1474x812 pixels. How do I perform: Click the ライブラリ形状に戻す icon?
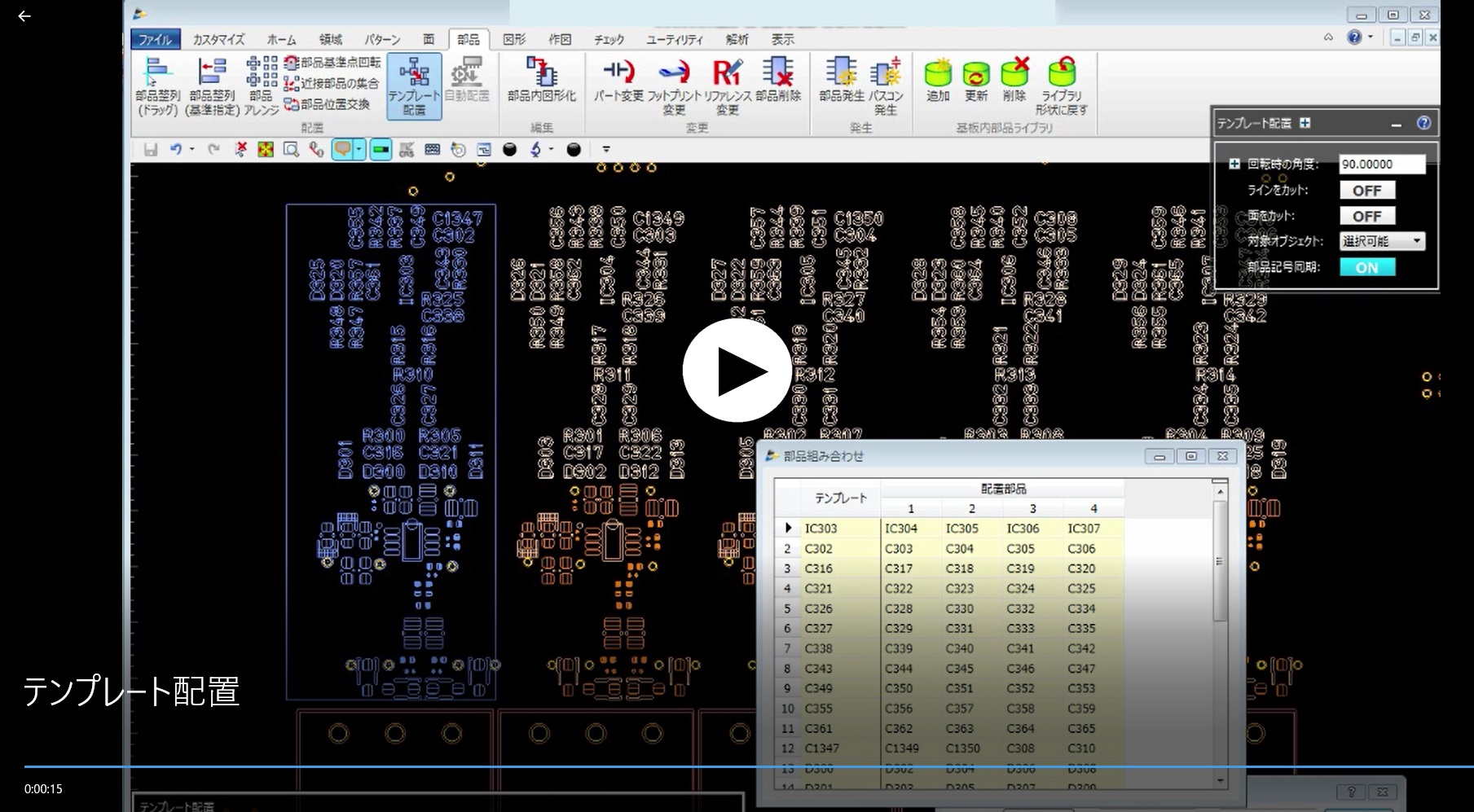[x=1061, y=86]
